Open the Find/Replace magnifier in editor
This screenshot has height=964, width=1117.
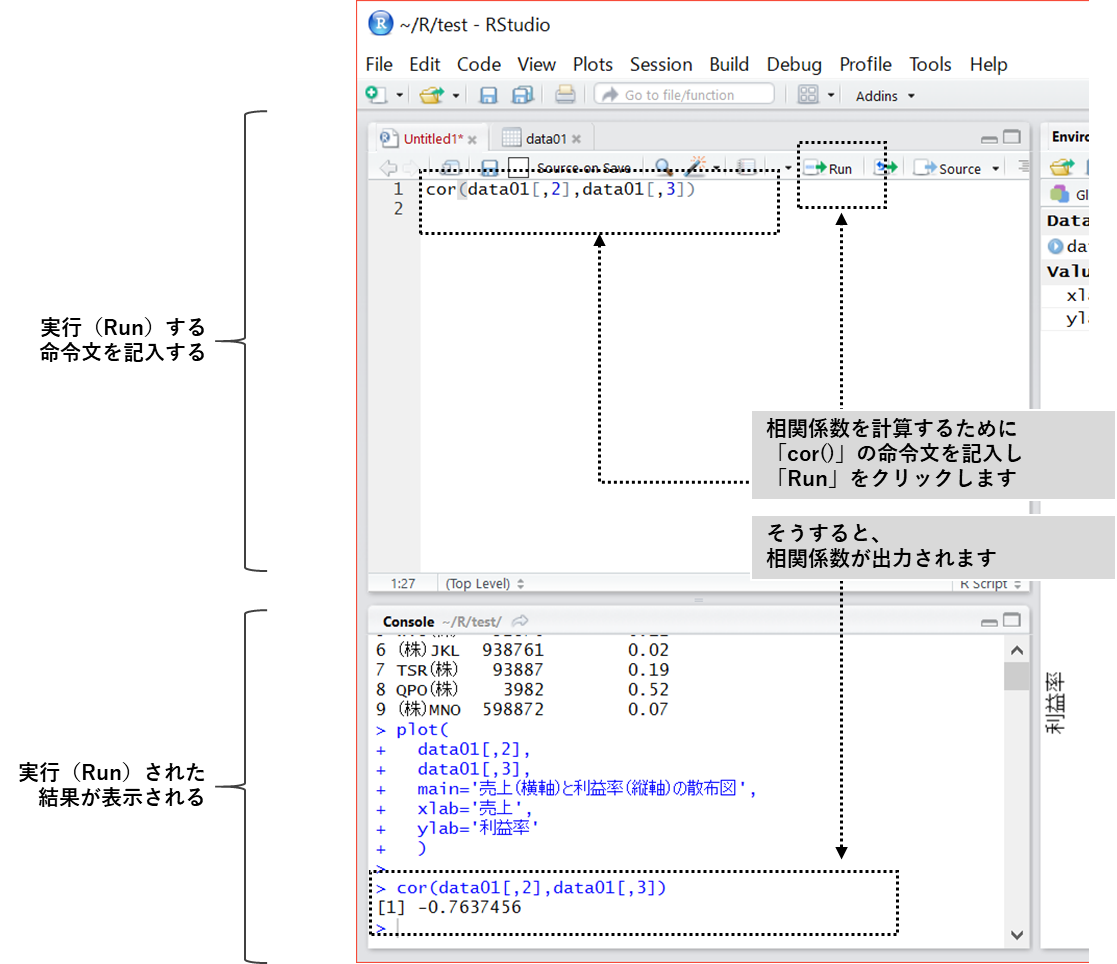(x=663, y=168)
